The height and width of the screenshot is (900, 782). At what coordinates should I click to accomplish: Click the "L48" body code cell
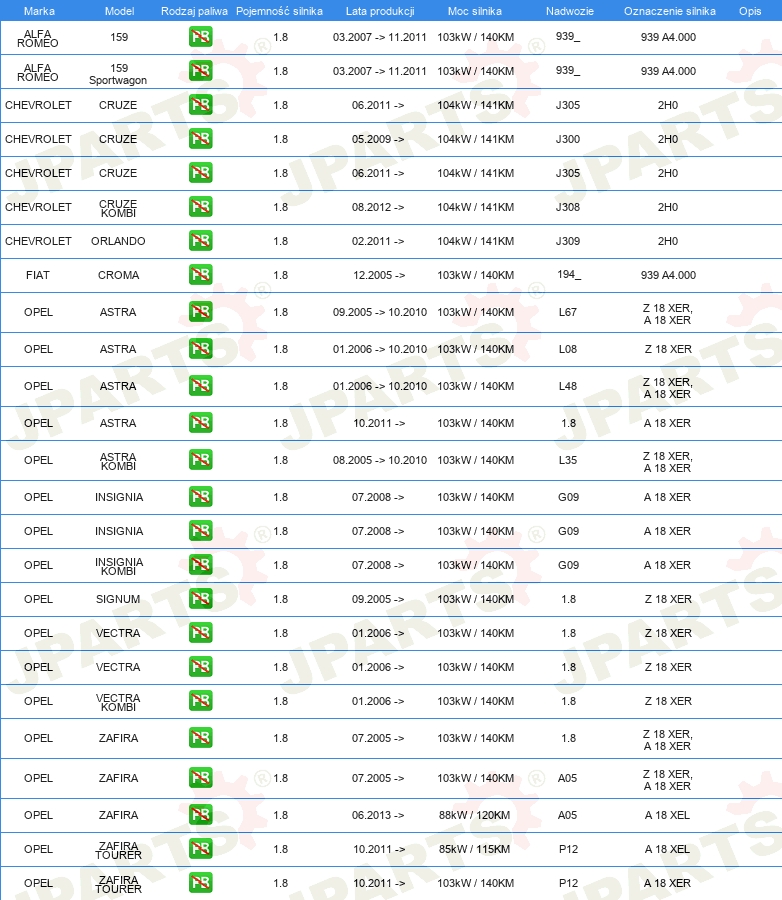coord(568,386)
